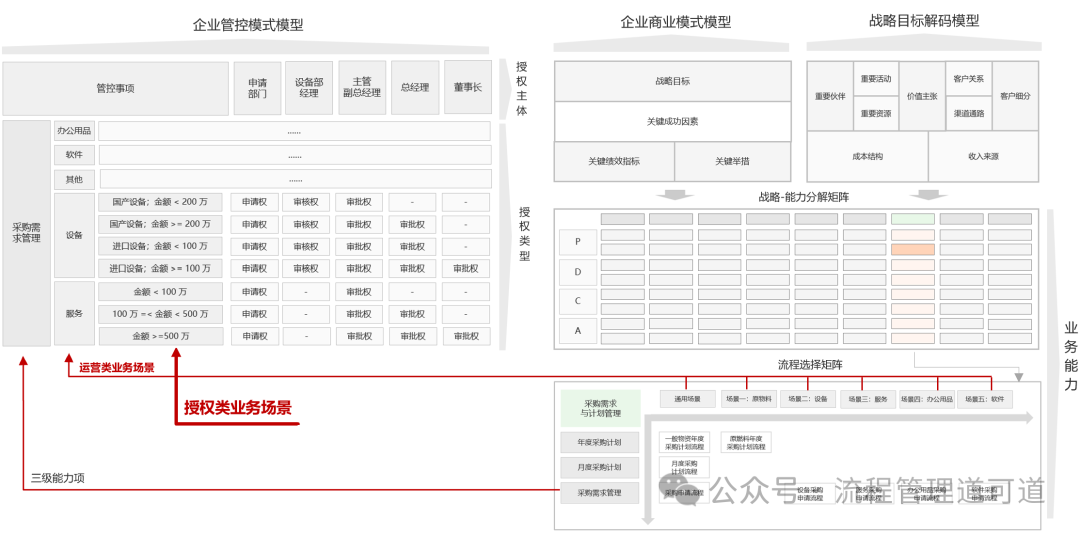Viewport: 1080px width, 534px height.
Task: Select the light green matrix header cell
Action: coord(912,219)
